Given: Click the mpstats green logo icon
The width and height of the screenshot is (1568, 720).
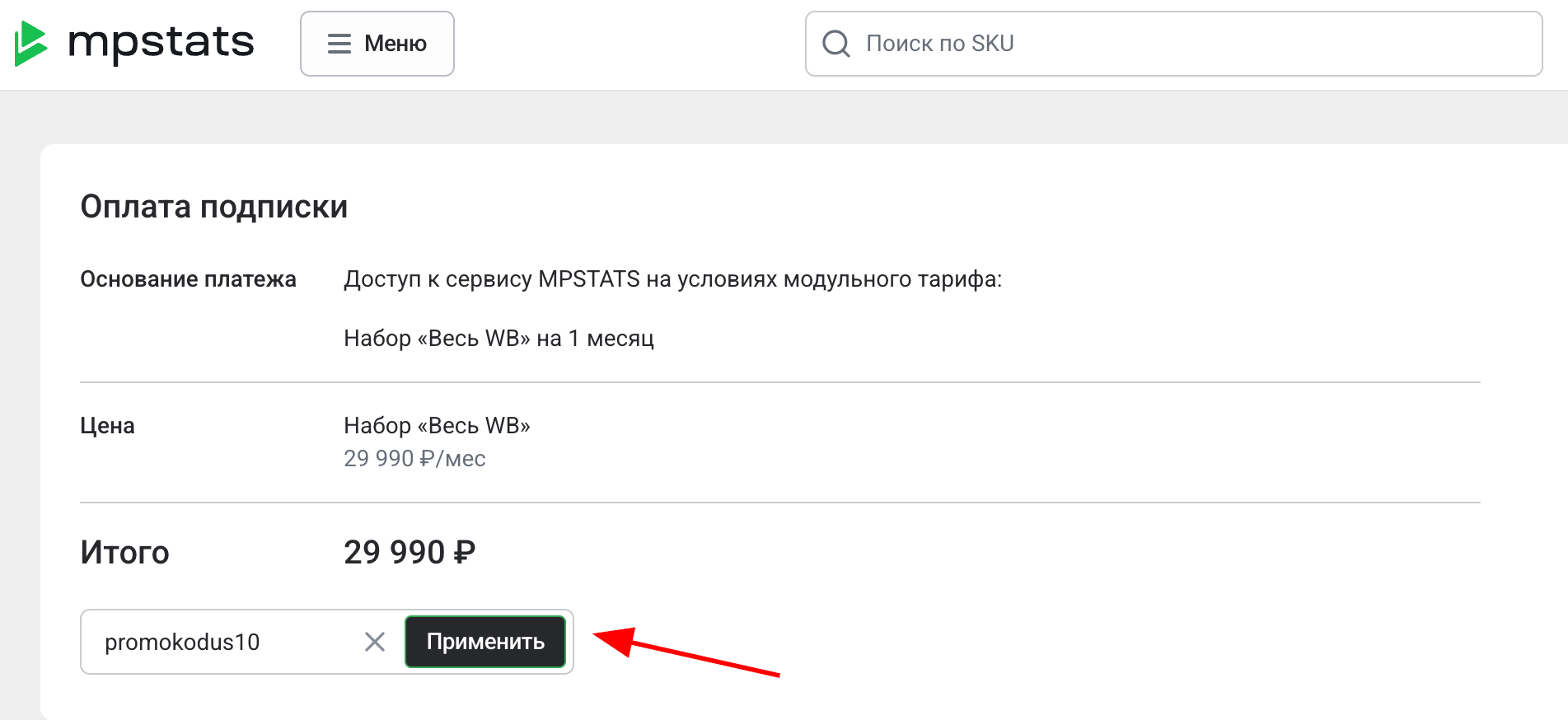Looking at the screenshot, I should pos(30,43).
